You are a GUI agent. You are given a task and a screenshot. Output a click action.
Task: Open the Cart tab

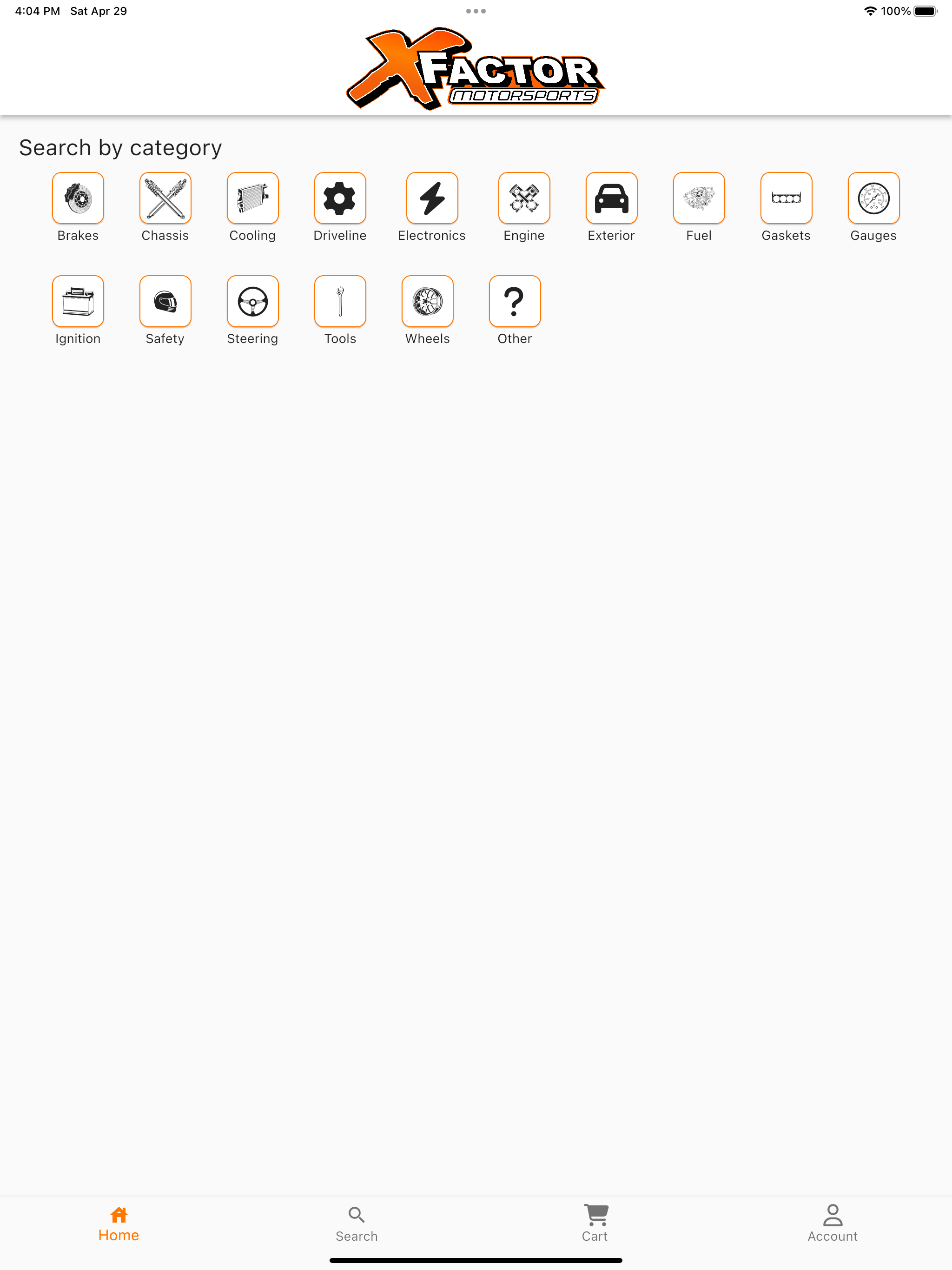pos(595,1224)
